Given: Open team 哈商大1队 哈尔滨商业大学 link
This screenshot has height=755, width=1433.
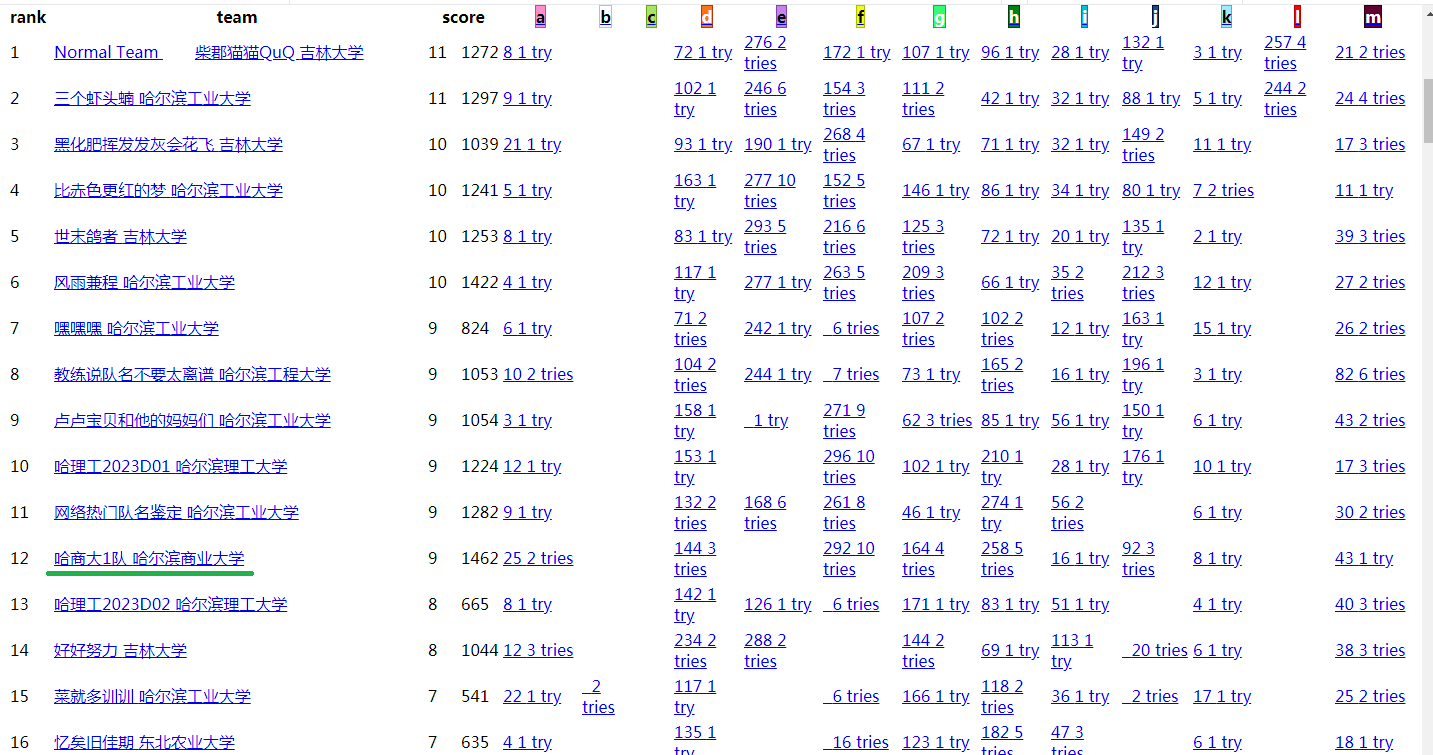Looking at the screenshot, I should click(149, 558).
